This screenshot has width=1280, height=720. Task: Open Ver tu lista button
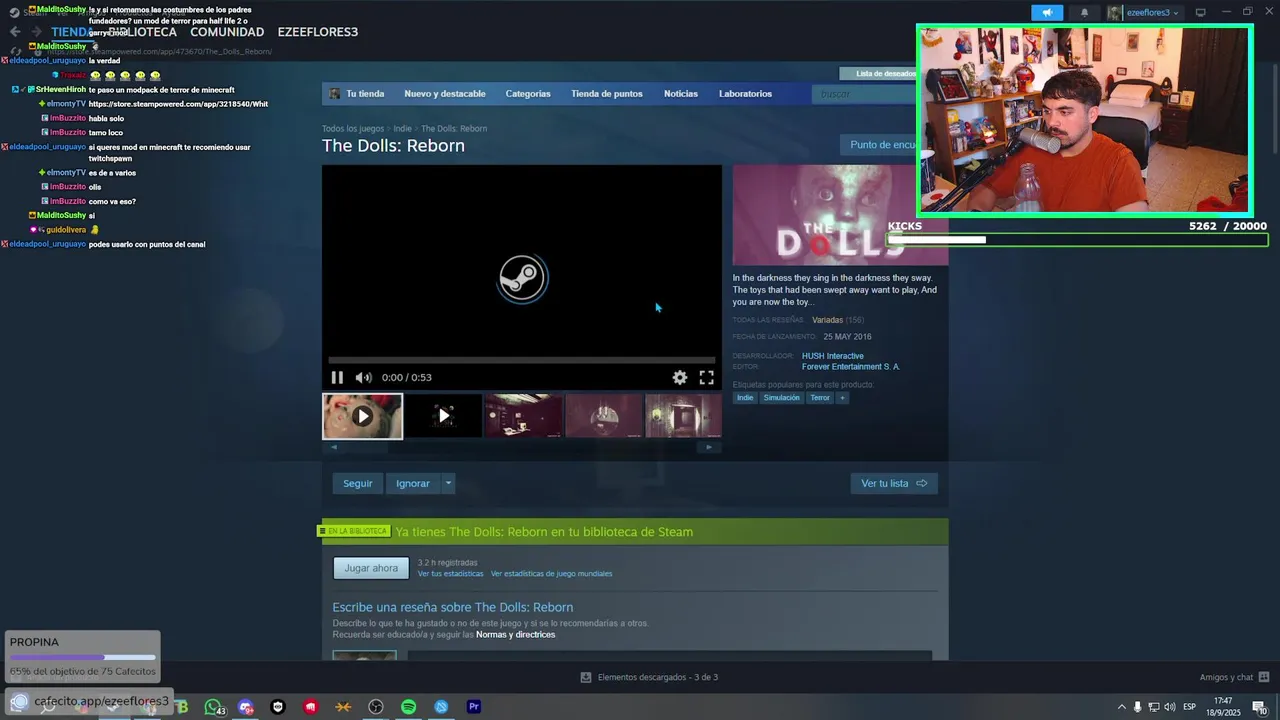coord(894,483)
